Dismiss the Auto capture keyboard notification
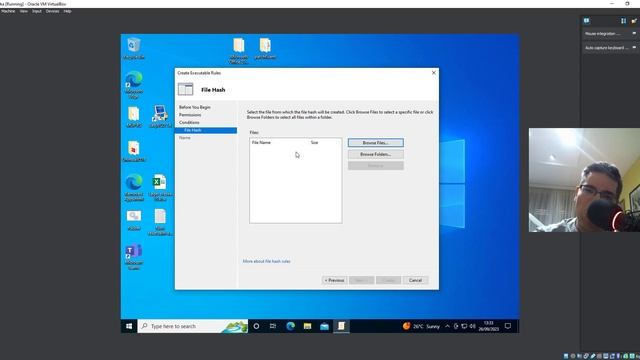640x360 pixels. pyautogui.click(x=634, y=47)
